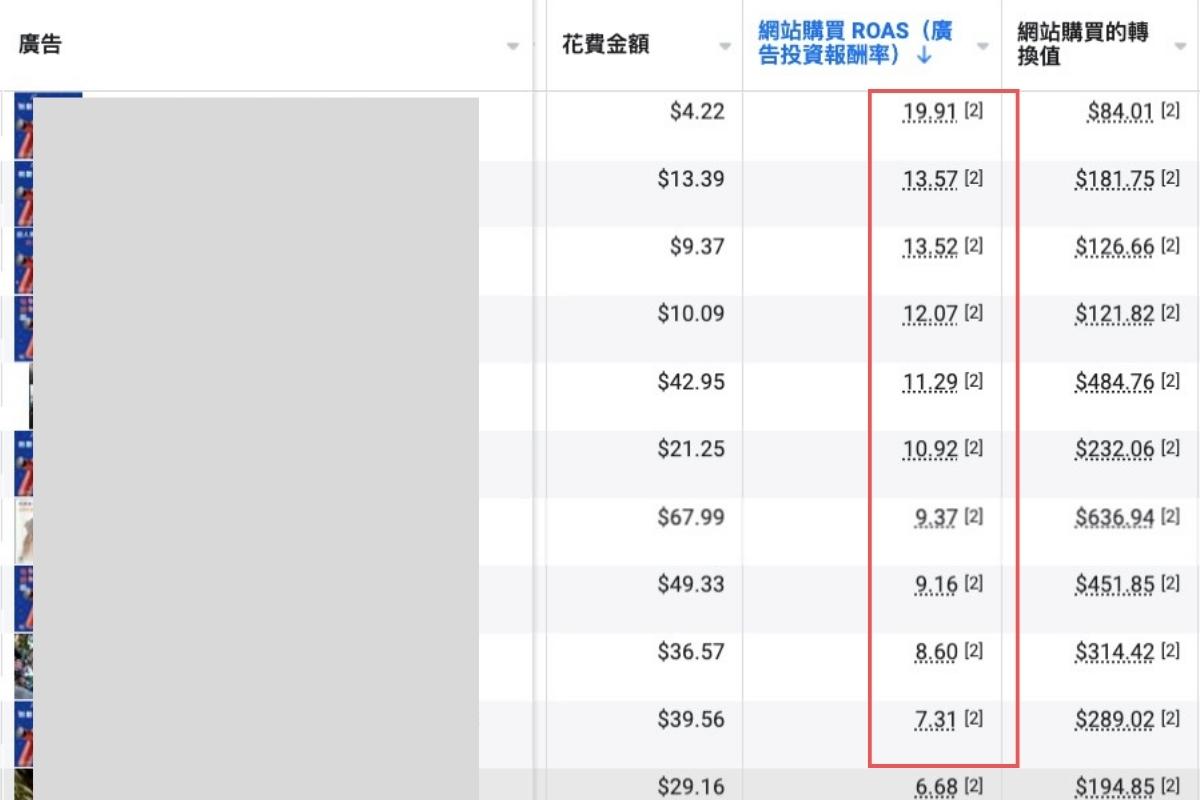Click the [2] footnote beside $484.76

point(1170,381)
